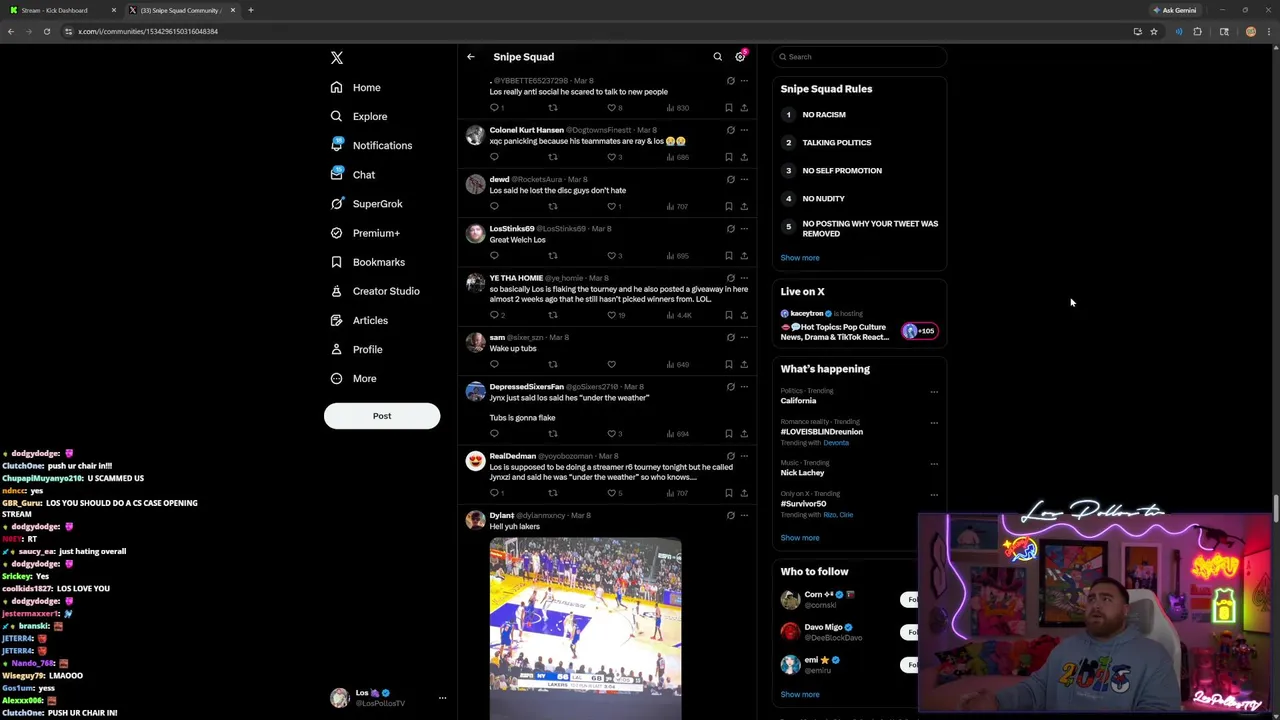Viewport: 1280px width, 720px height.
Task: Show more Who to follow suggestions
Action: (x=800, y=694)
